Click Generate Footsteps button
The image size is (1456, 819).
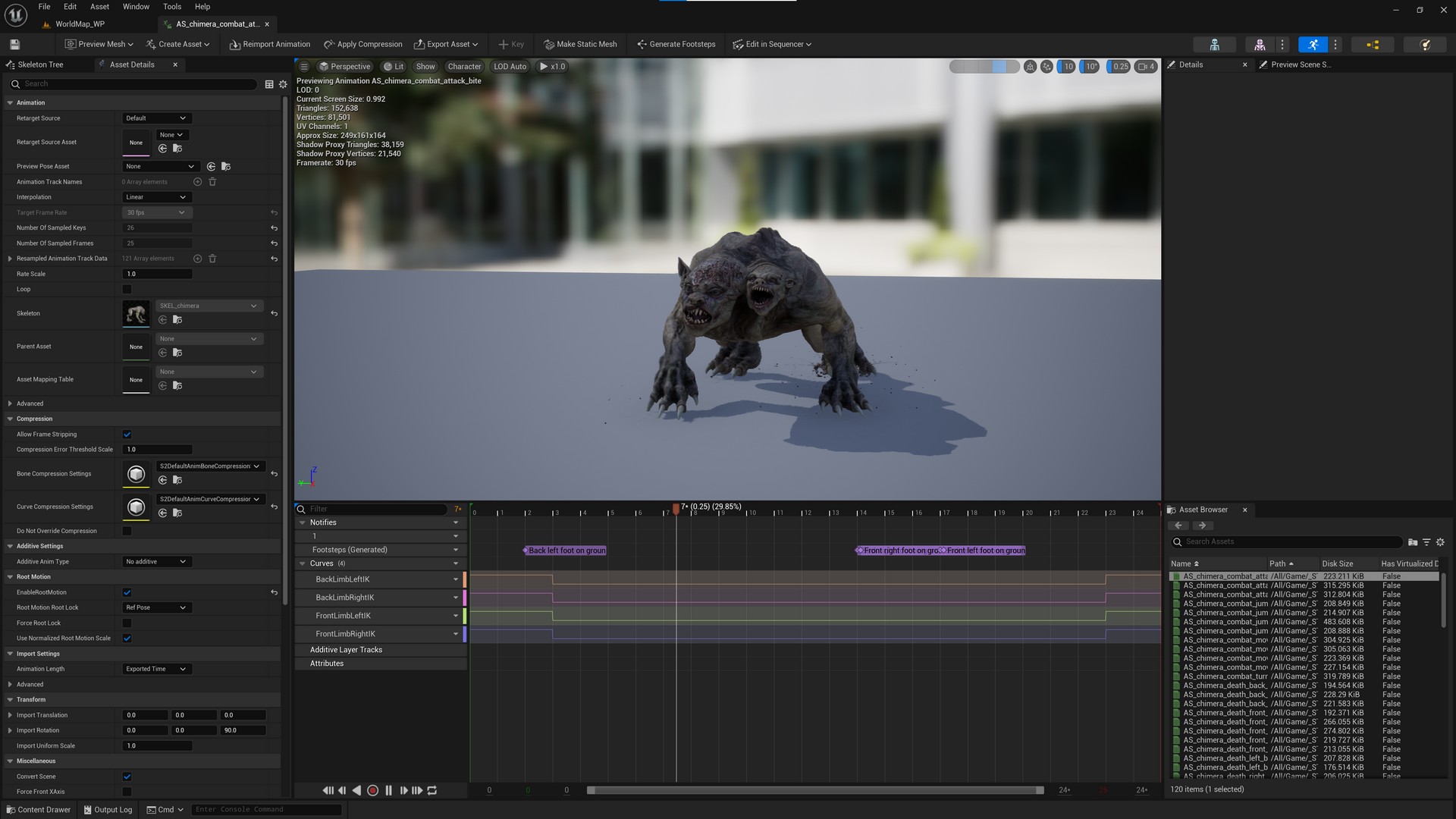tap(676, 44)
